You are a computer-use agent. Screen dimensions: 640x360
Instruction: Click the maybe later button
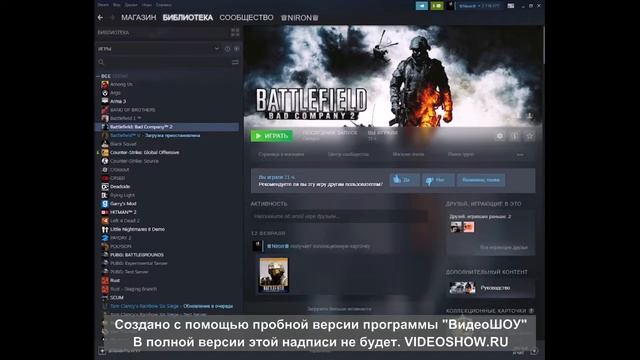tap(481, 180)
